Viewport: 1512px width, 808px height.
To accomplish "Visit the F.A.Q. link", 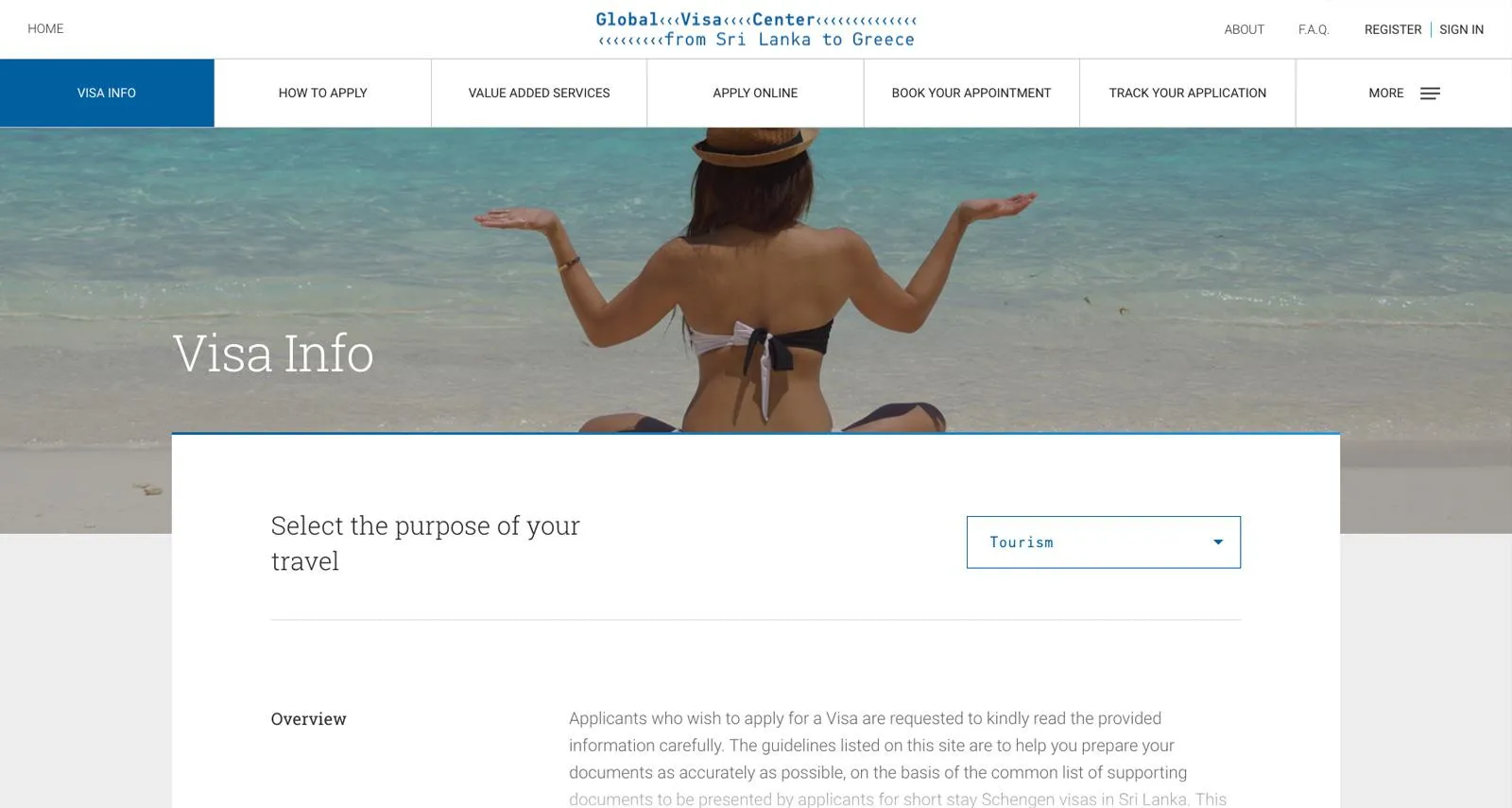I will [1314, 30].
